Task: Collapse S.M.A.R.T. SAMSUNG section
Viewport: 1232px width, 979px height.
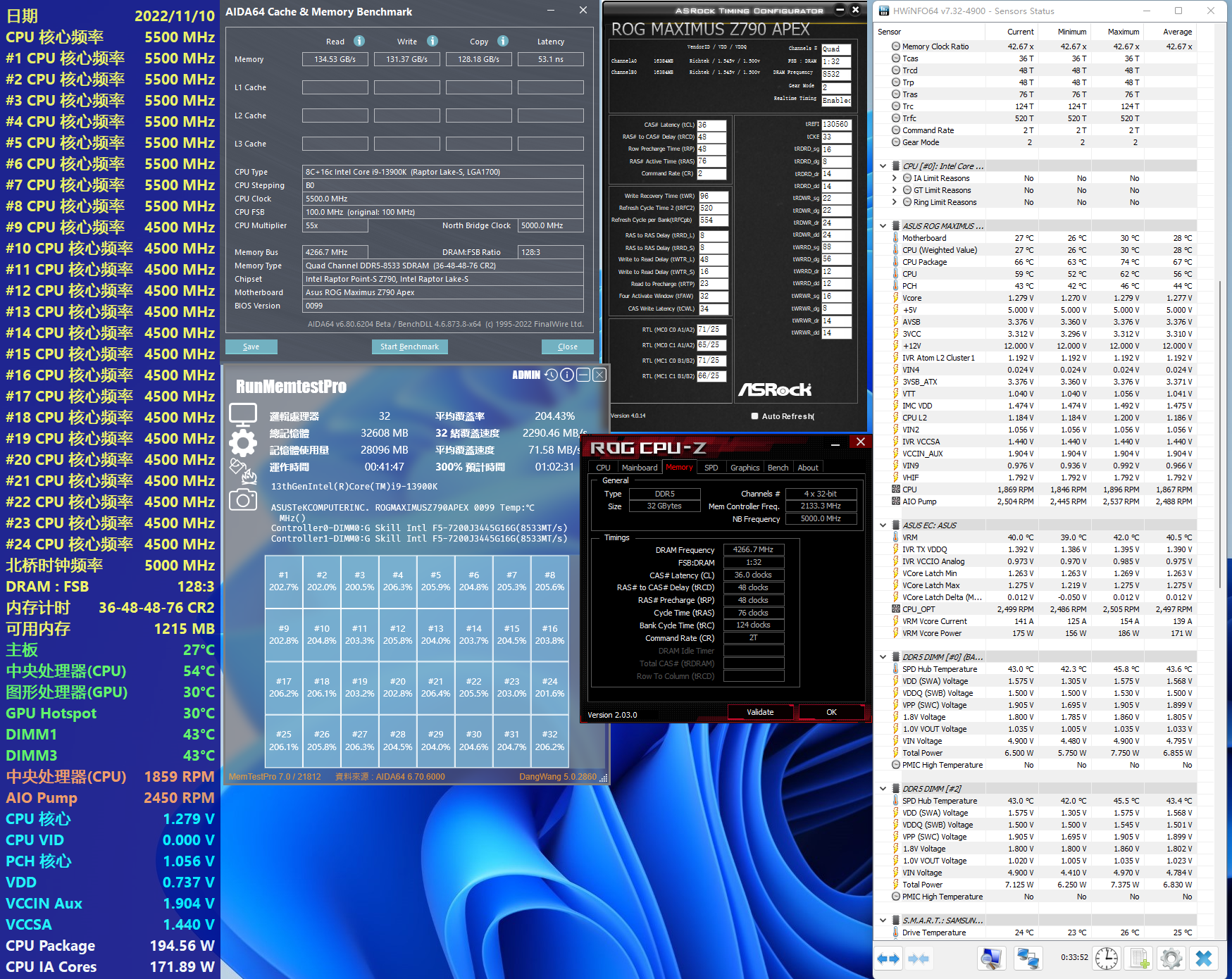Action: [883, 921]
